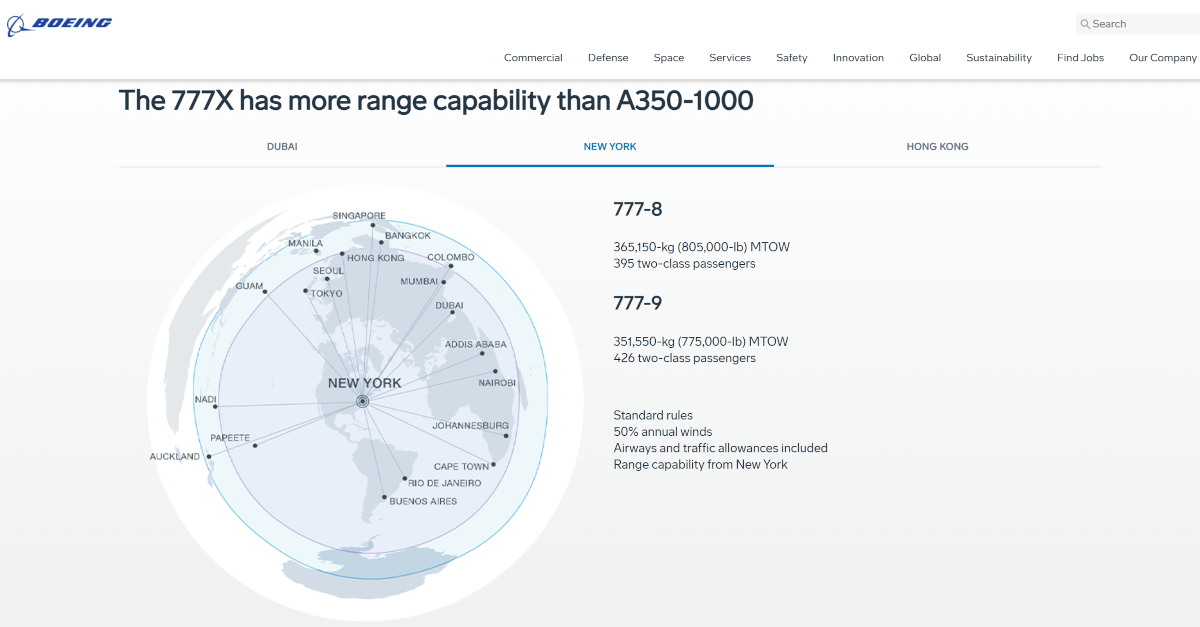Open the Our Company menu
This screenshot has width=1200, height=627.
1162,58
